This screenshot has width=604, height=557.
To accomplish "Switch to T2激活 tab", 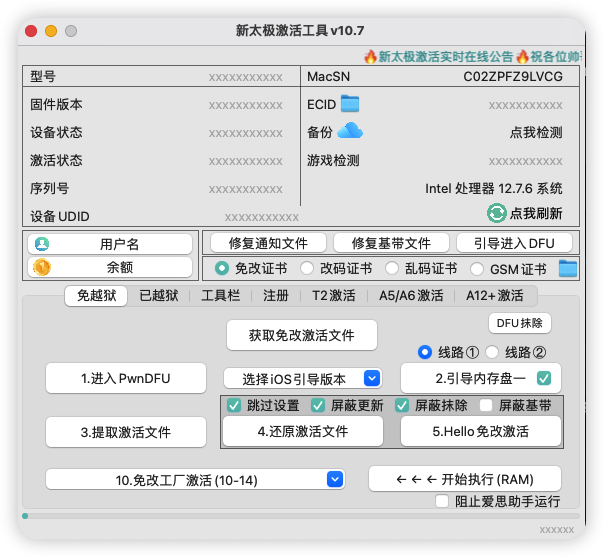I will tap(334, 296).
